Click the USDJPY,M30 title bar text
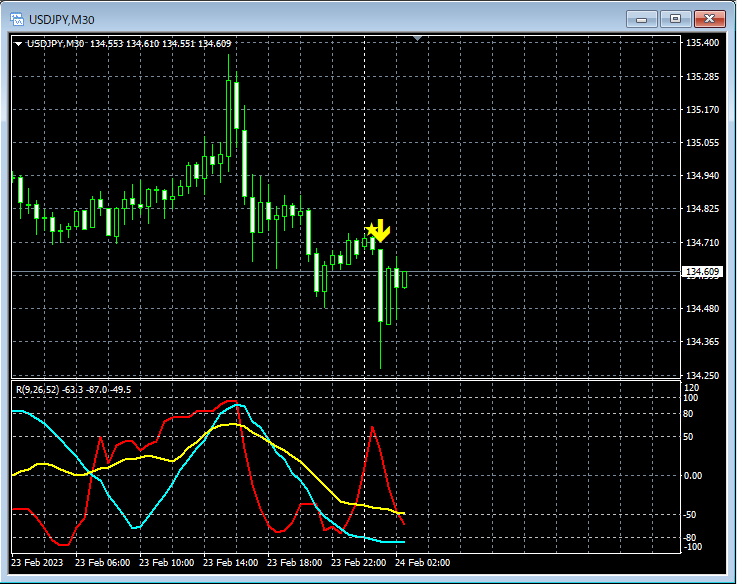 point(62,20)
